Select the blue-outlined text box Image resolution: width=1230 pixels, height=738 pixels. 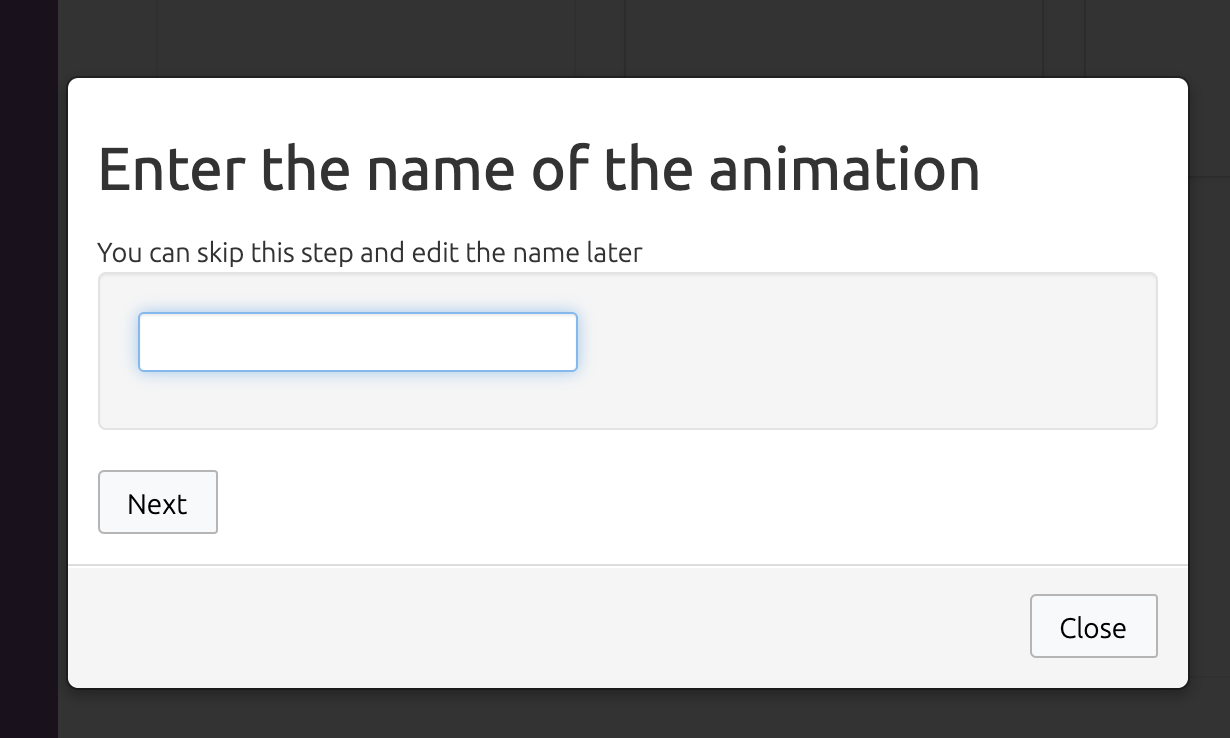click(357, 342)
